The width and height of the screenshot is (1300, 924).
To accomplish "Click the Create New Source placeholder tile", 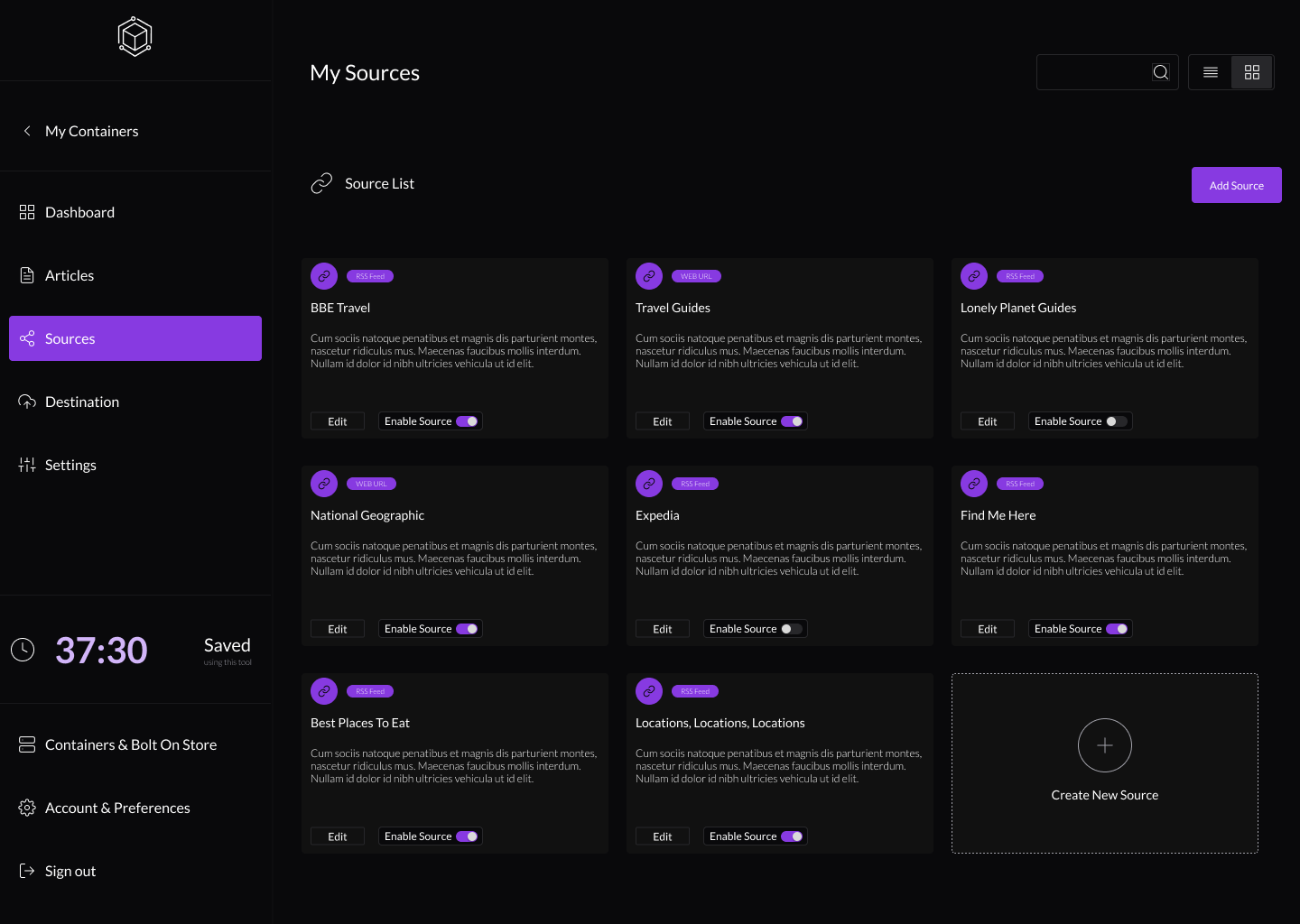I will [x=1104, y=762].
